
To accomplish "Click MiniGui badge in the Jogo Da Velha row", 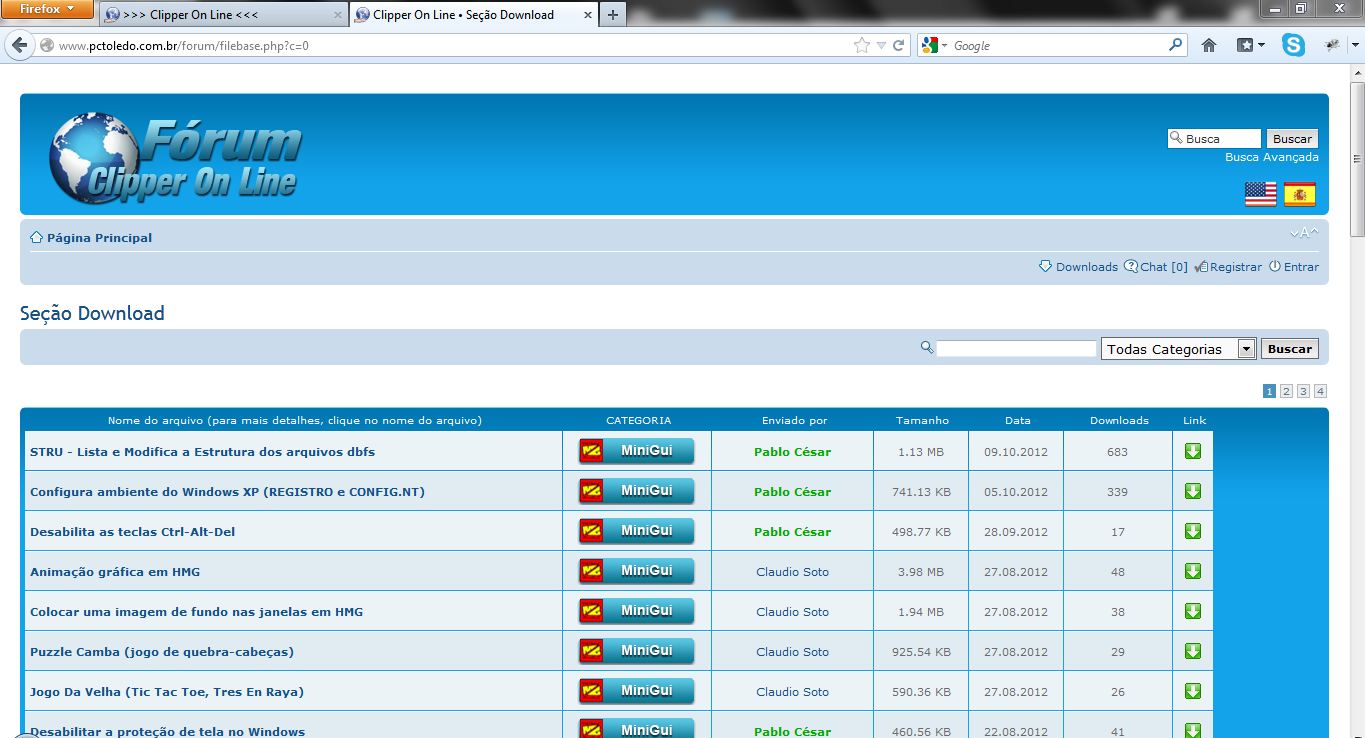I will pos(637,691).
